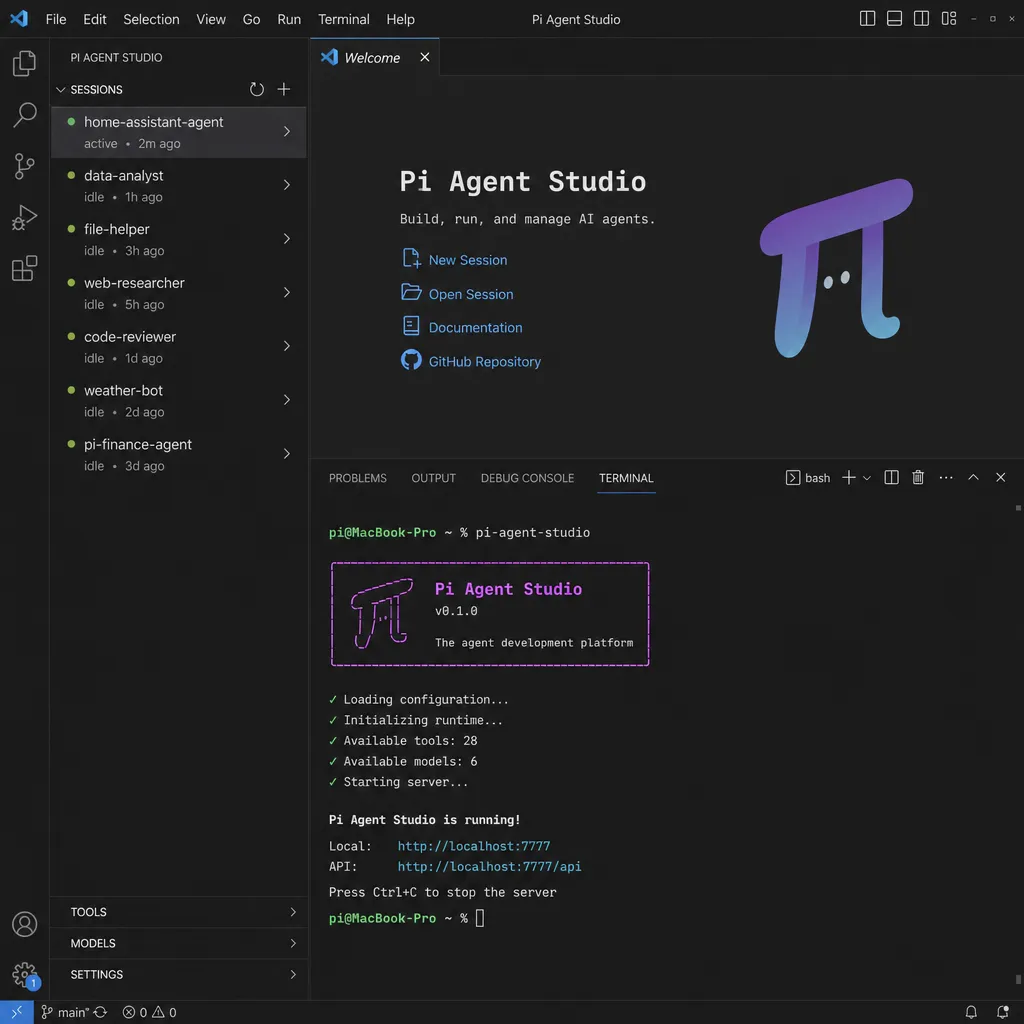Click the Documentation book icon

point(411,325)
